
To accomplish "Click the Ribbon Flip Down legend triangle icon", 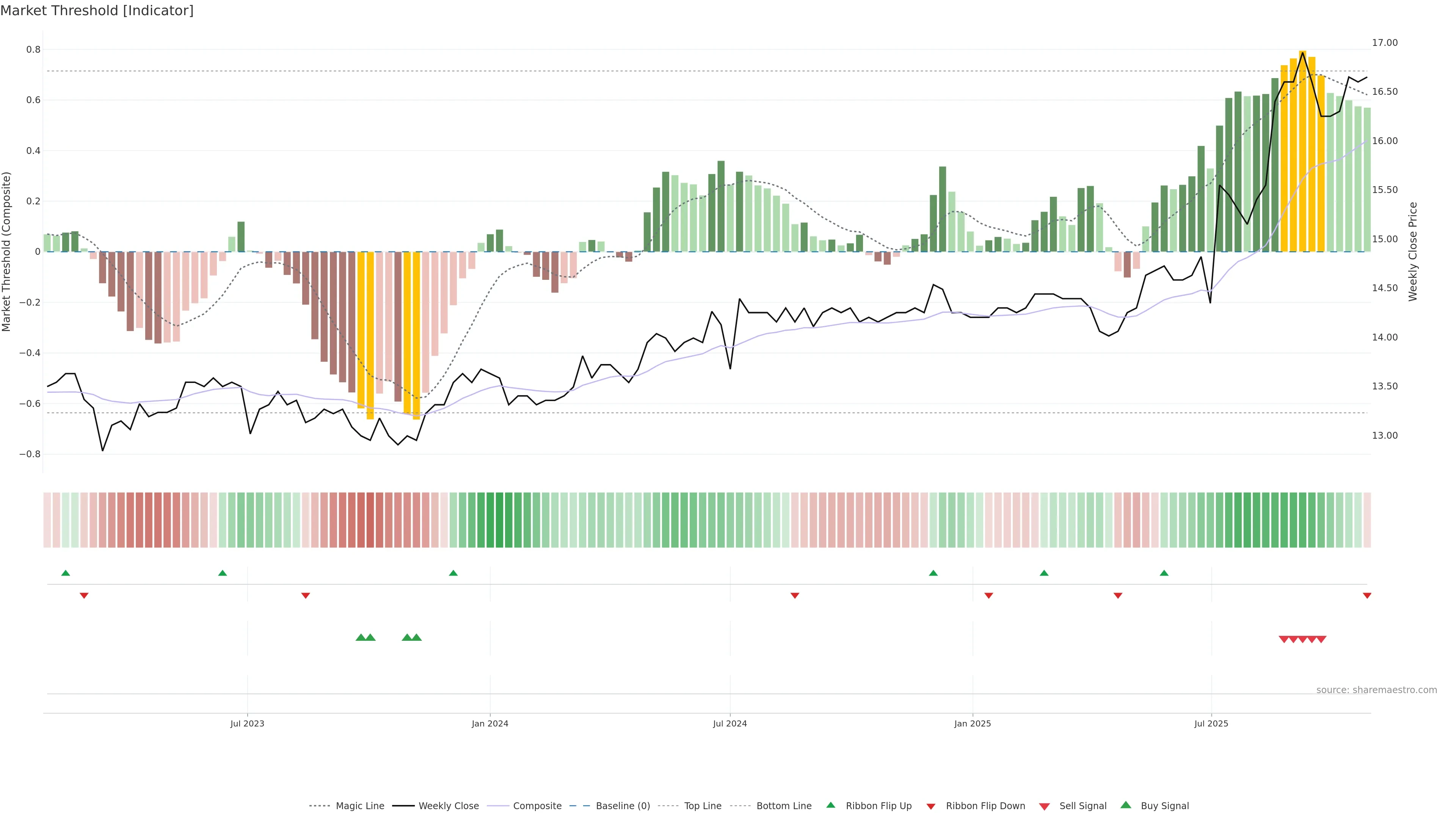I will [x=931, y=806].
